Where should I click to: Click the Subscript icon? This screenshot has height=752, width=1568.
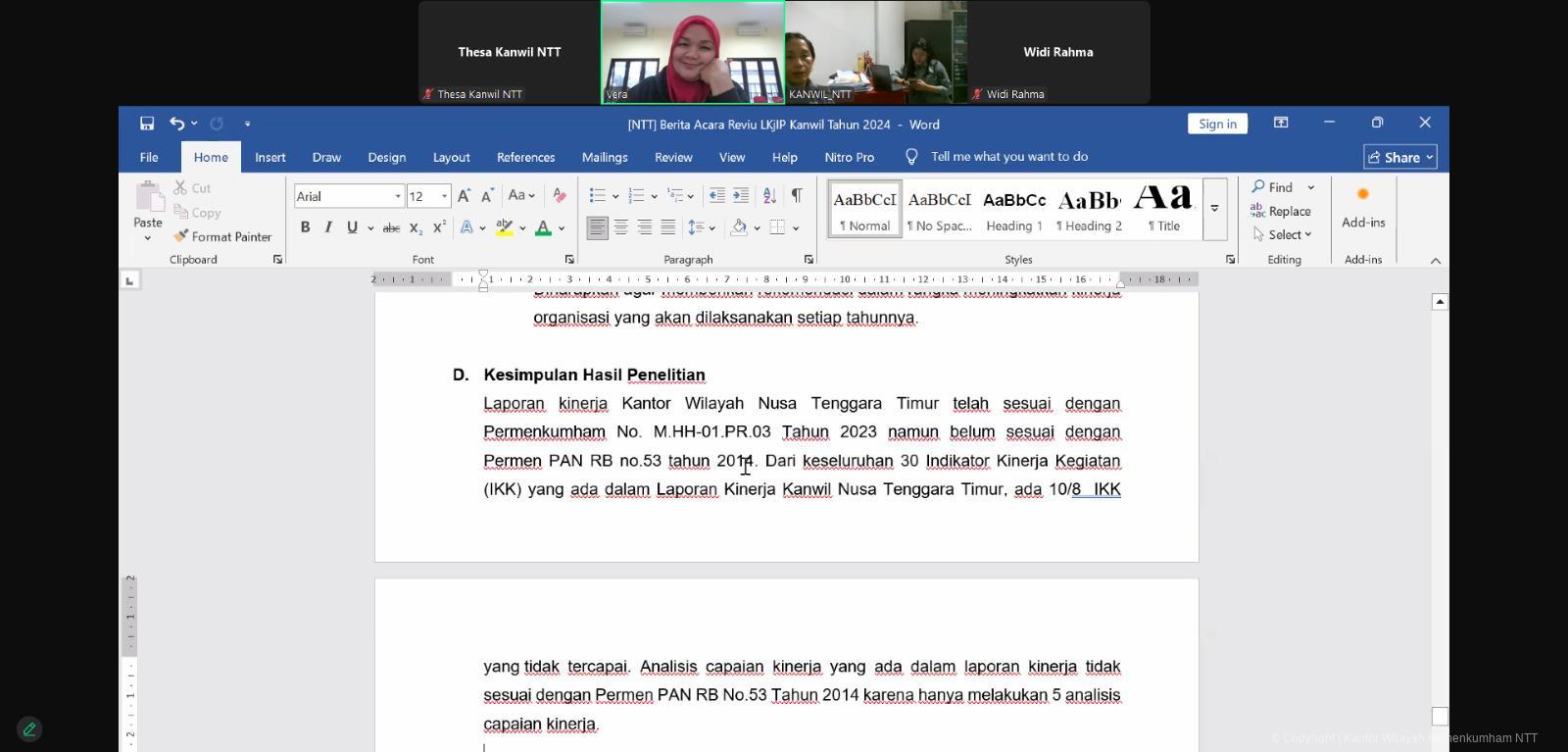pyautogui.click(x=416, y=227)
